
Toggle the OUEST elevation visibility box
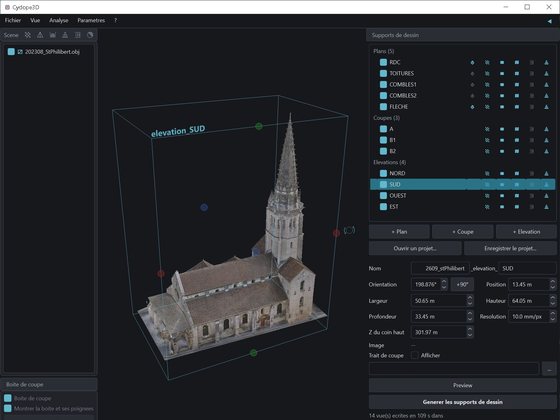click(383, 196)
